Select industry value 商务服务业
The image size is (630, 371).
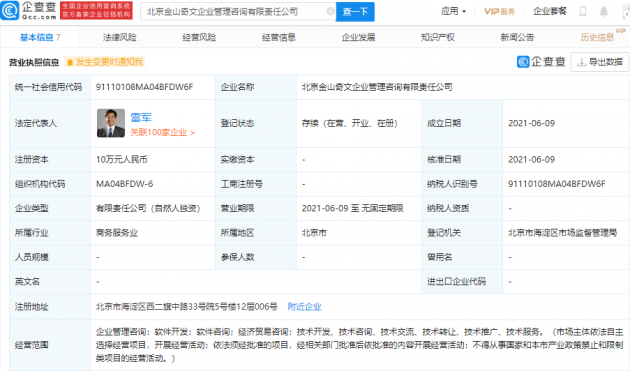coord(117,233)
